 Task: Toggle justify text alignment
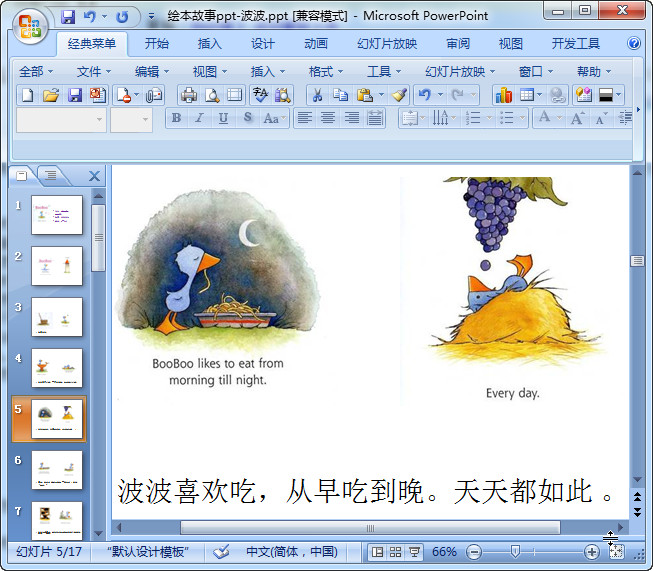click(375, 118)
